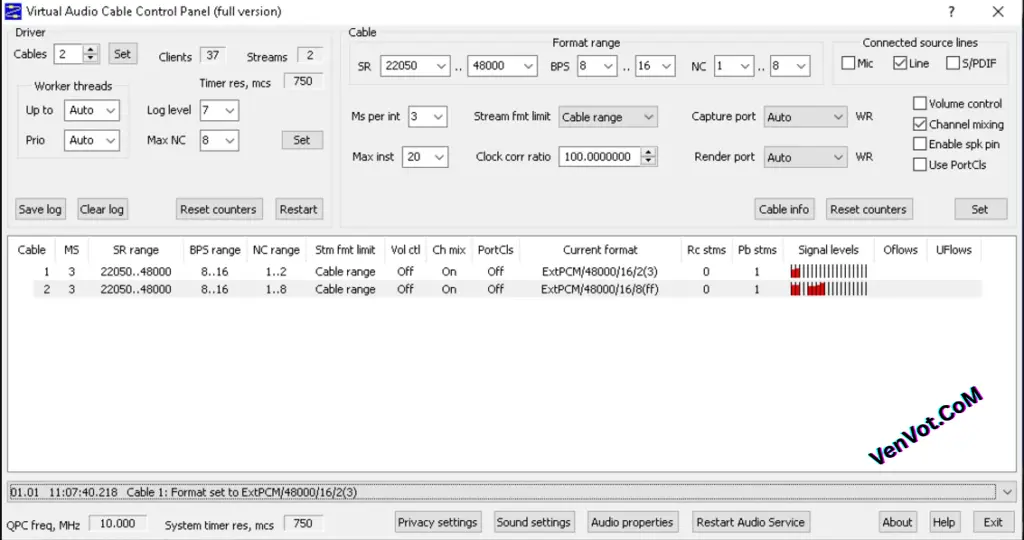Open Audio properties
The height and width of the screenshot is (540, 1024).
tap(632, 522)
